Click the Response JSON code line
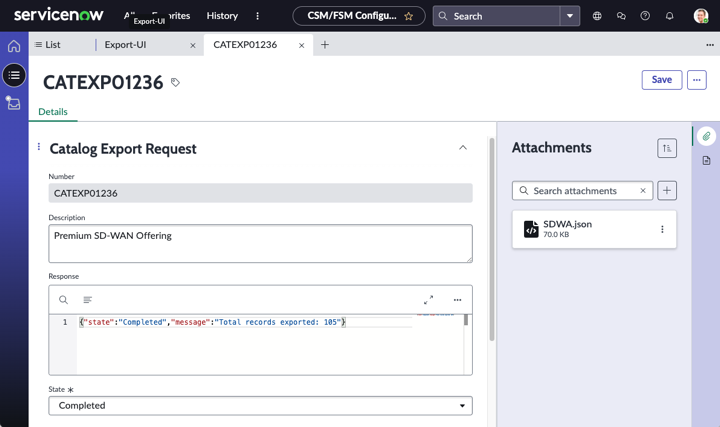The image size is (720, 427). click(212, 322)
